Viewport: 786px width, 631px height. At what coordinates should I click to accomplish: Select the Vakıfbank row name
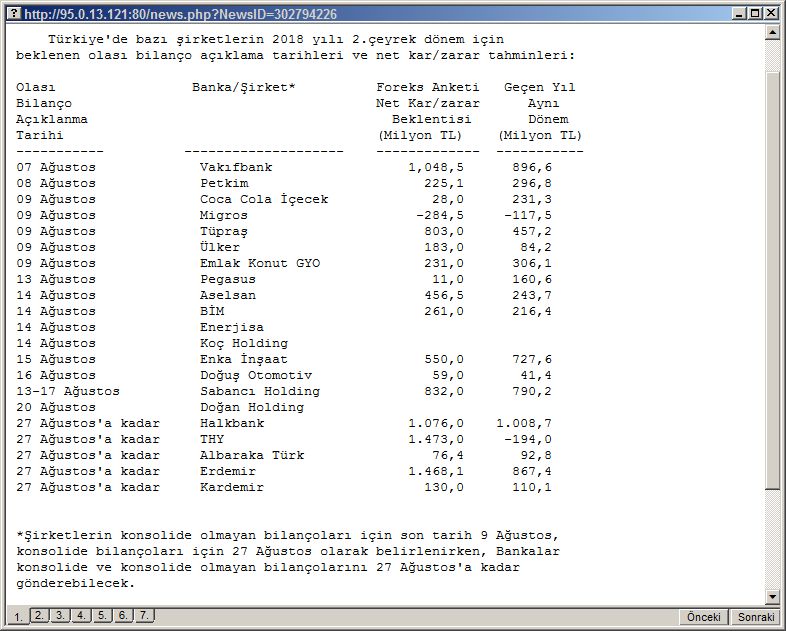point(236,167)
